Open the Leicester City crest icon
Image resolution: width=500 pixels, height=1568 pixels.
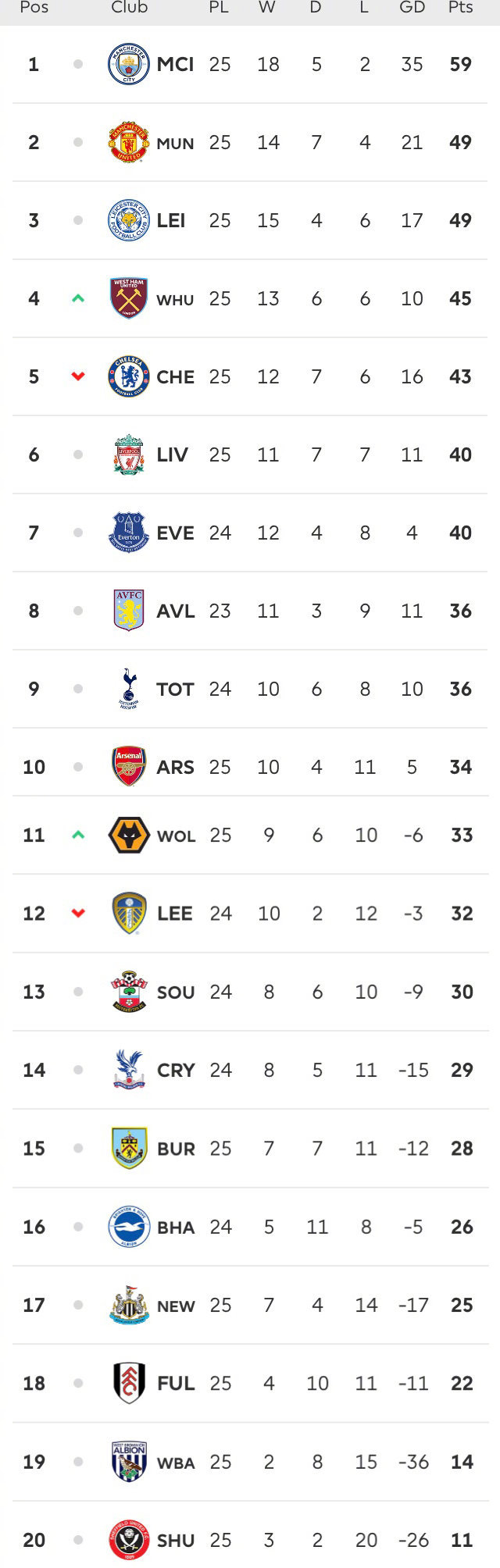click(x=129, y=220)
